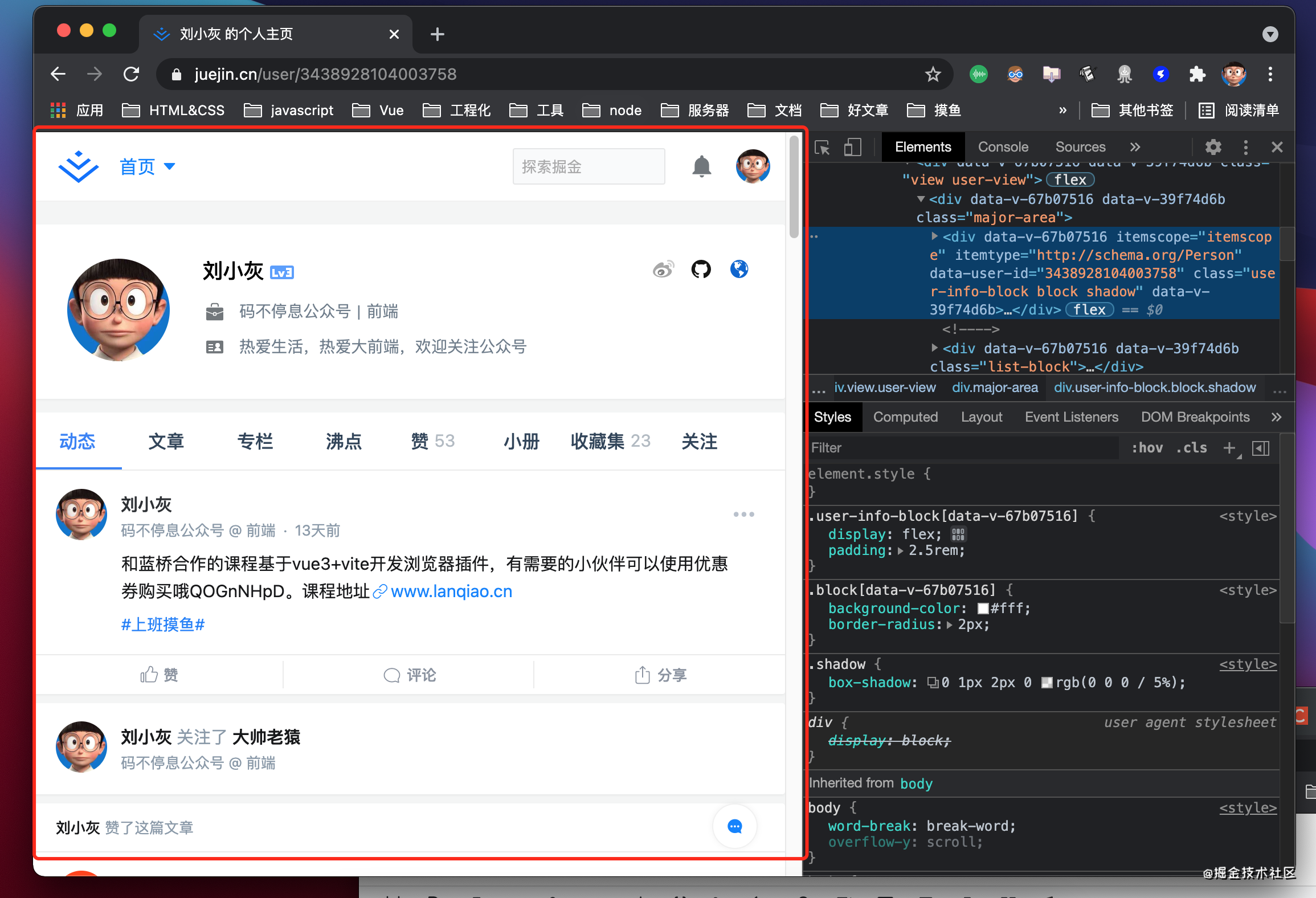1316x898 pixels.
Task: Click the #fff background-color swatch
Action: pyautogui.click(x=983, y=609)
